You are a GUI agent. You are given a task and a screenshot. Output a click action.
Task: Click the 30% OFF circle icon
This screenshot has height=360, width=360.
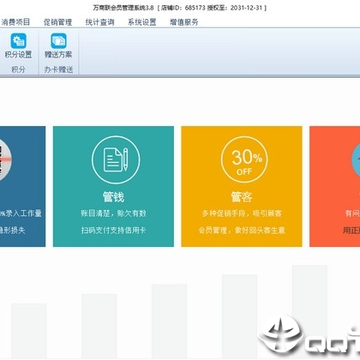(245, 160)
